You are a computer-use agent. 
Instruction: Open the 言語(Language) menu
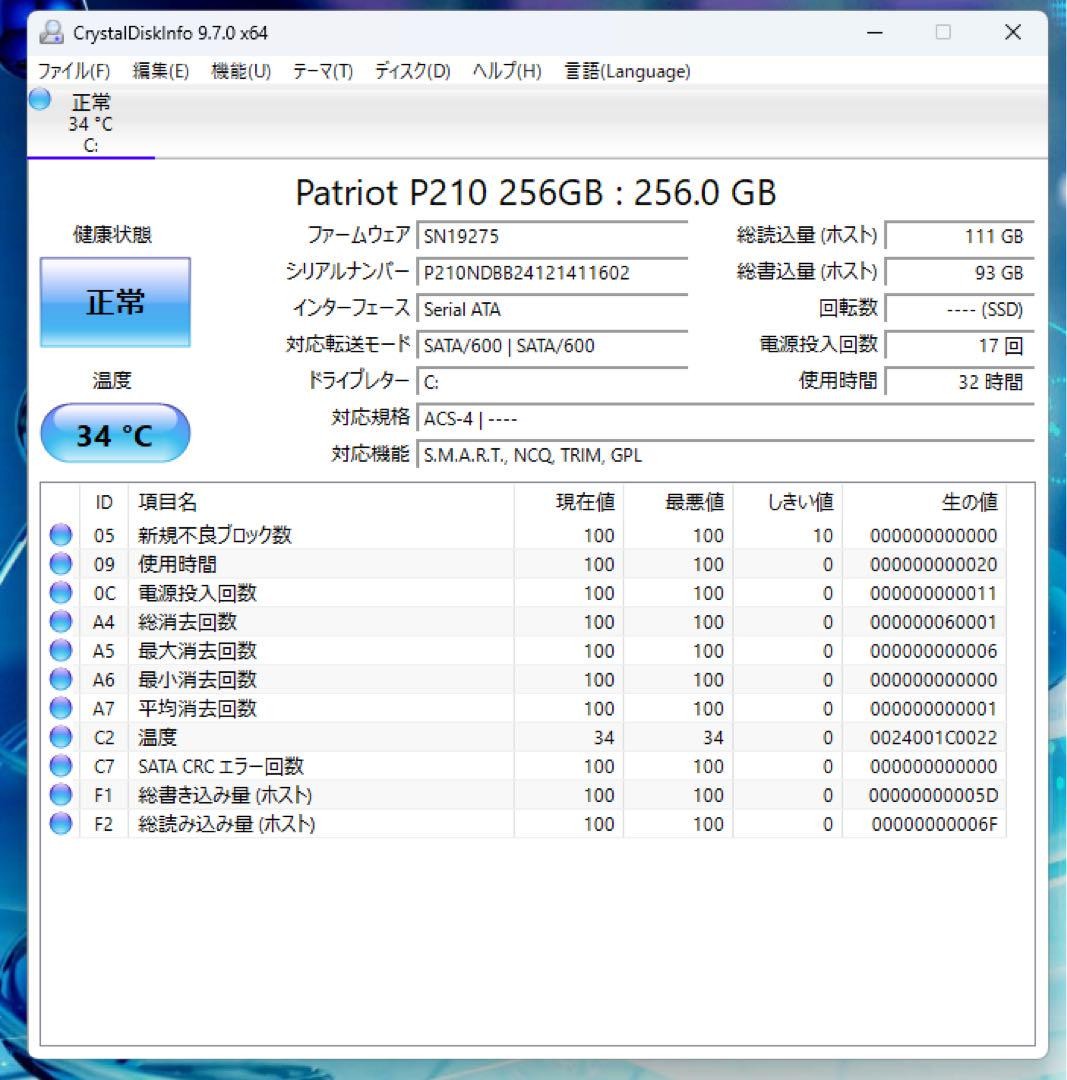(628, 71)
